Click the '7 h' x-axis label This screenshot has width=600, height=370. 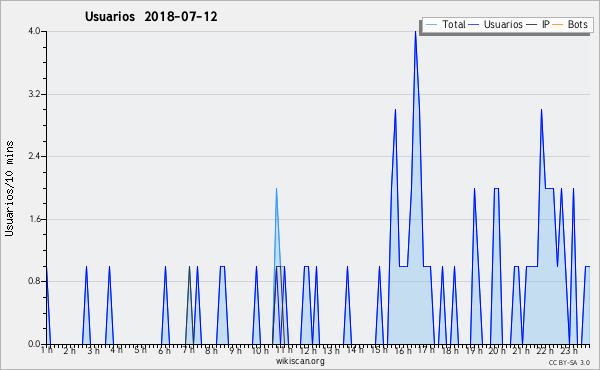[188, 350]
